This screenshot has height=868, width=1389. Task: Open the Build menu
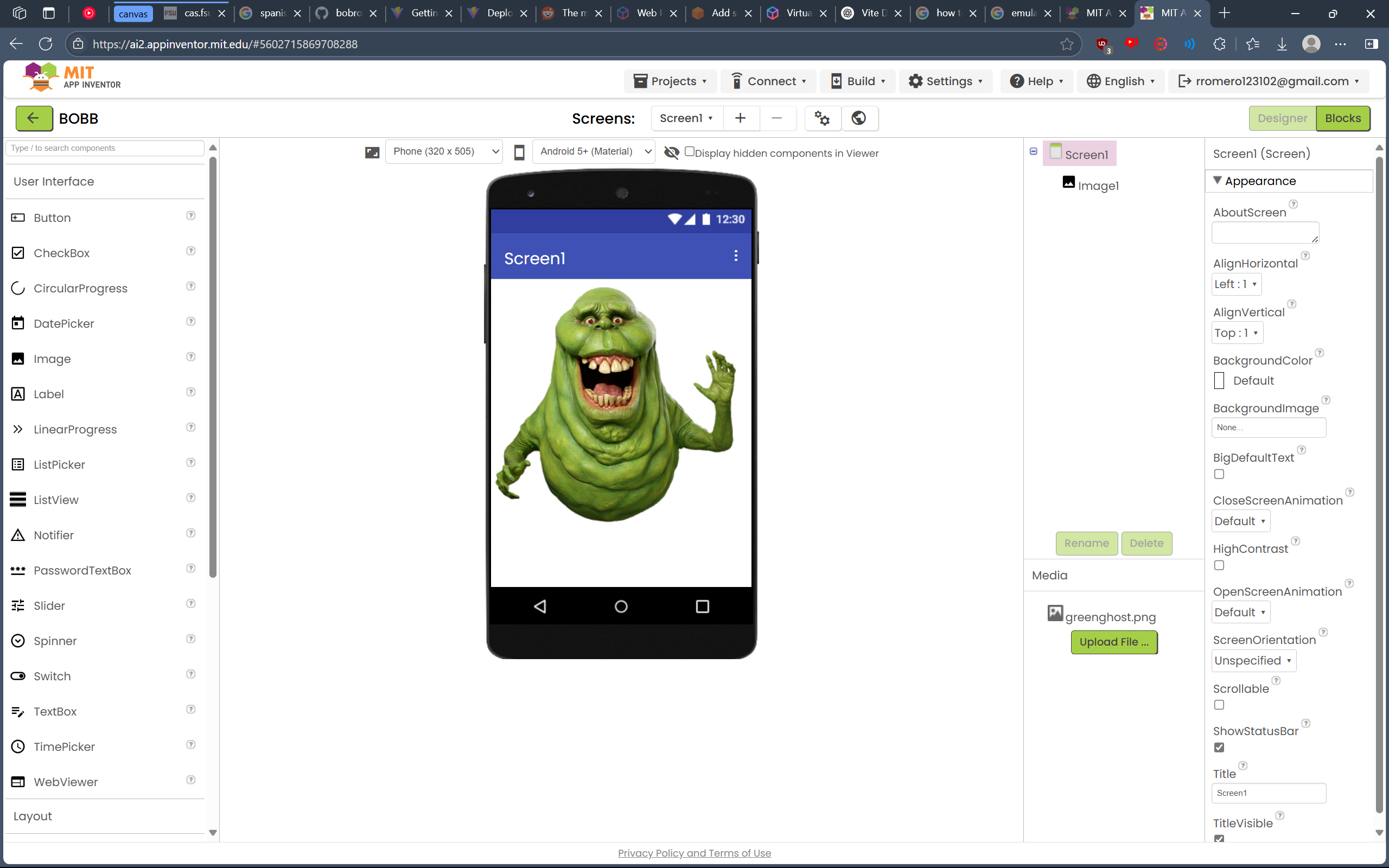pyautogui.click(x=858, y=81)
